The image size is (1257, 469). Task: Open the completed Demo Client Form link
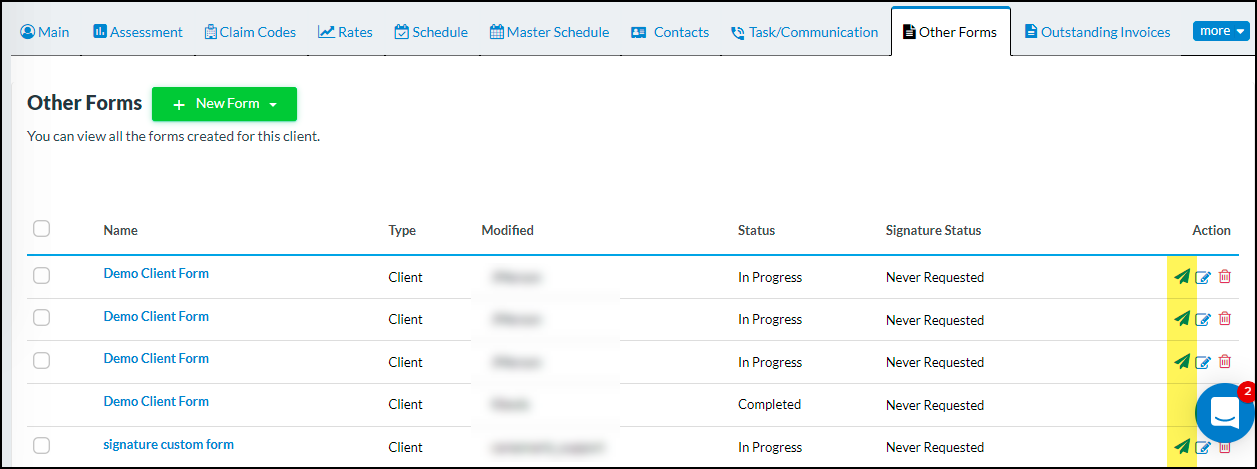(156, 401)
